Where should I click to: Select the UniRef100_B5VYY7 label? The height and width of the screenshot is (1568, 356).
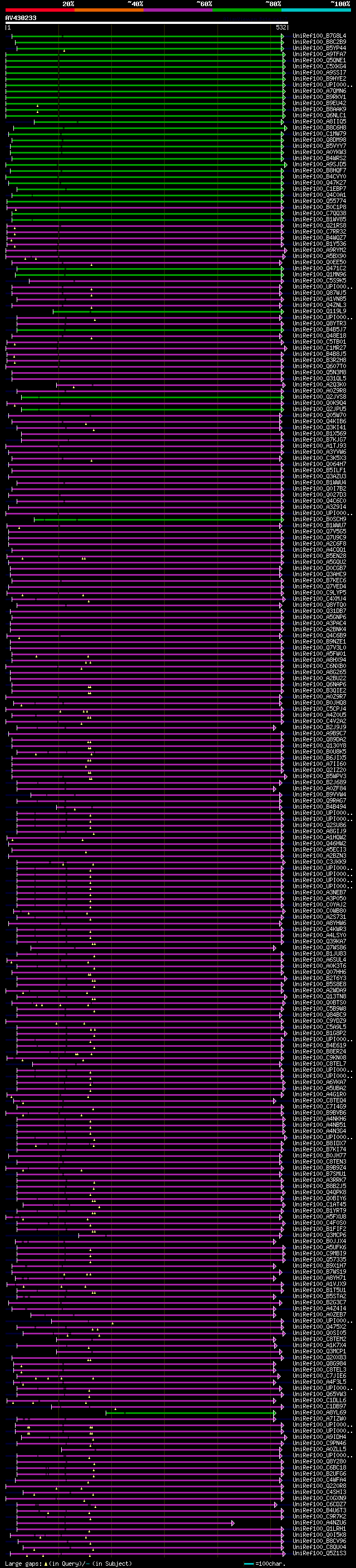pos(319,146)
